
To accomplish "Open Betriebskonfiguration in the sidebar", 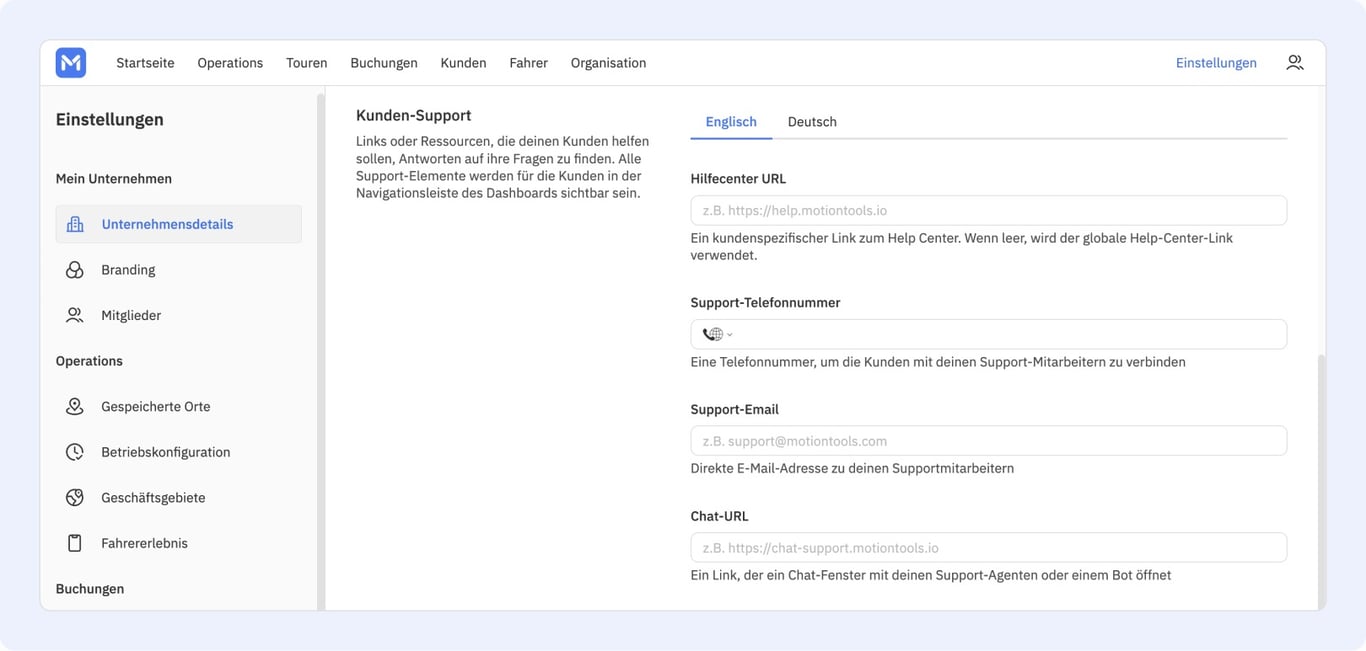I will (179, 452).
